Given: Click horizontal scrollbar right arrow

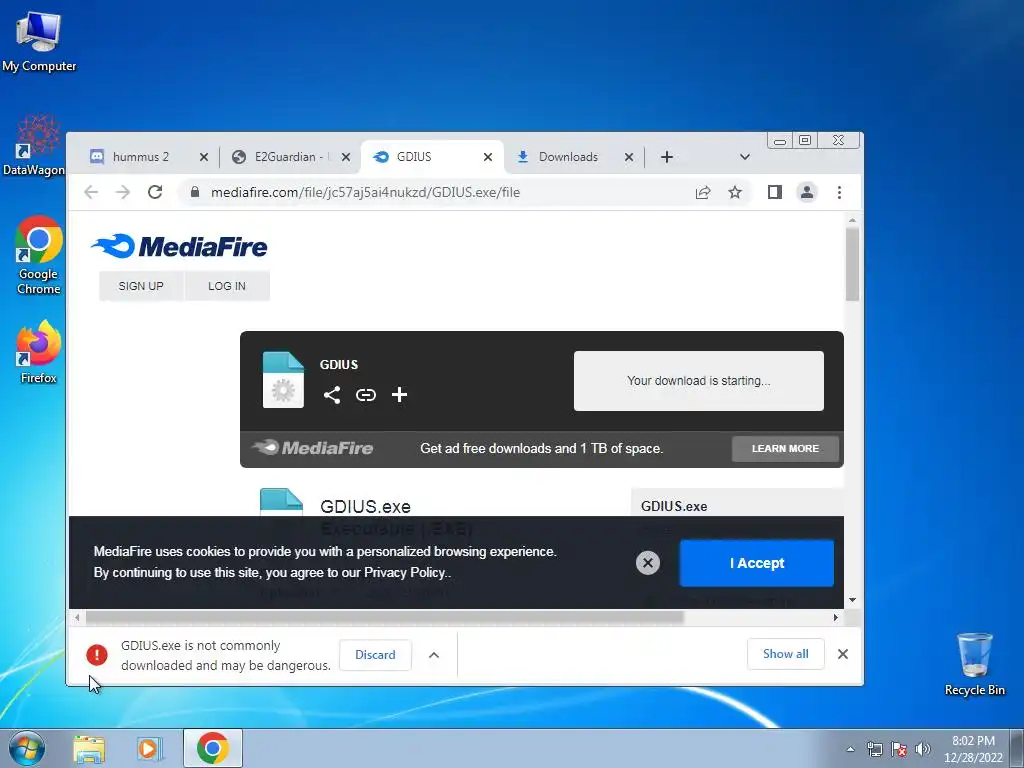Looking at the screenshot, I should pyautogui.click(x=836, y=617).
